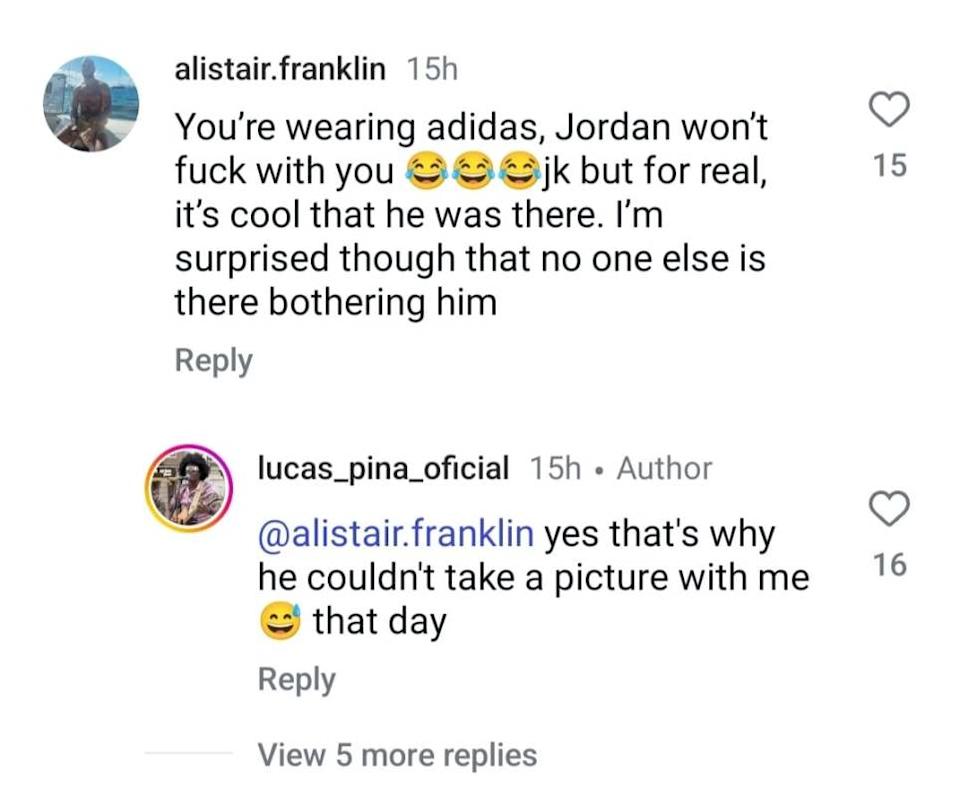View the 16 likes on the author's reply
This screenshot has width=960, height=797.
click(x=888, y=566)
